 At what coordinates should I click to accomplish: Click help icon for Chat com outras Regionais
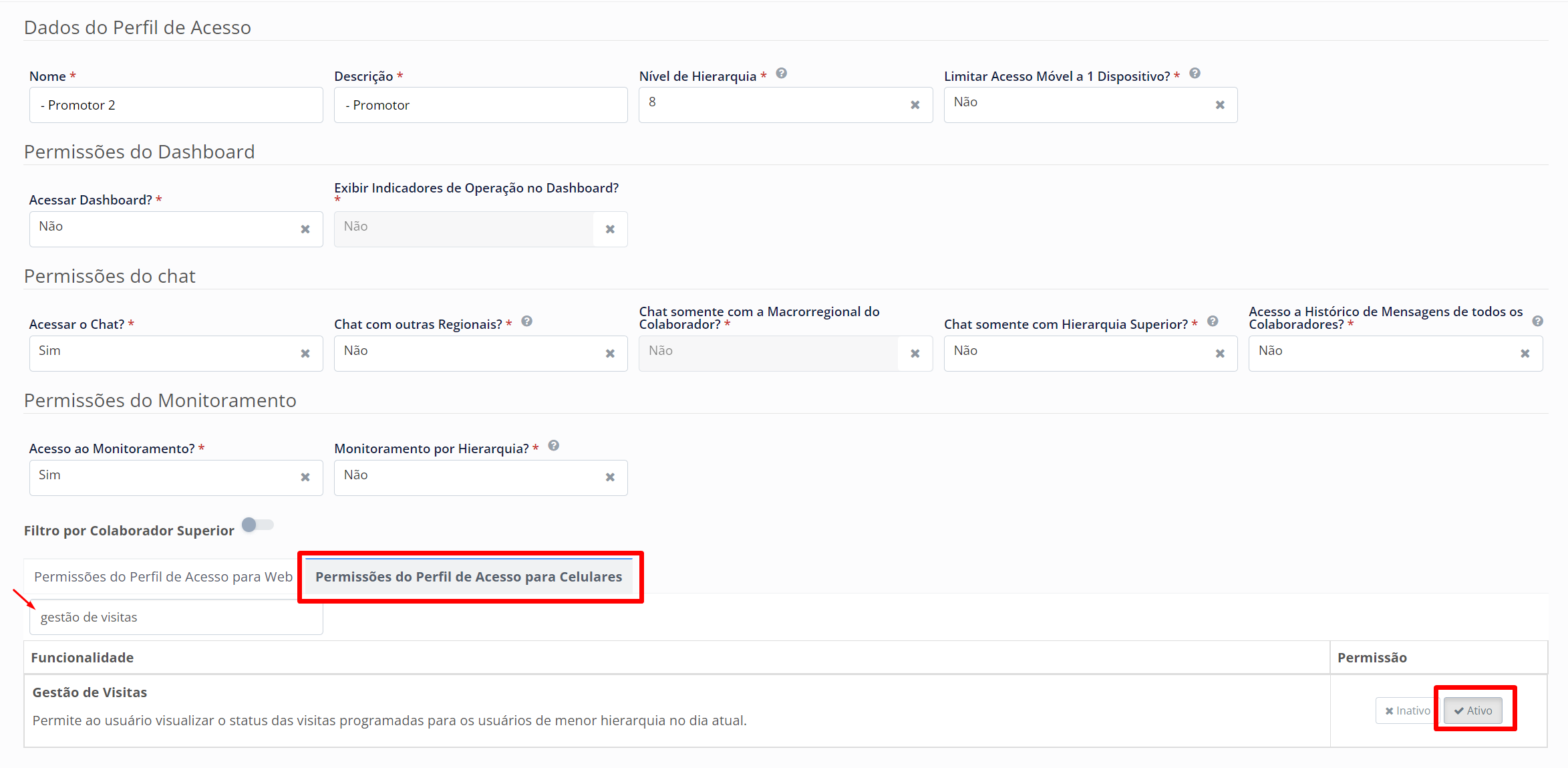coord(526,322)
